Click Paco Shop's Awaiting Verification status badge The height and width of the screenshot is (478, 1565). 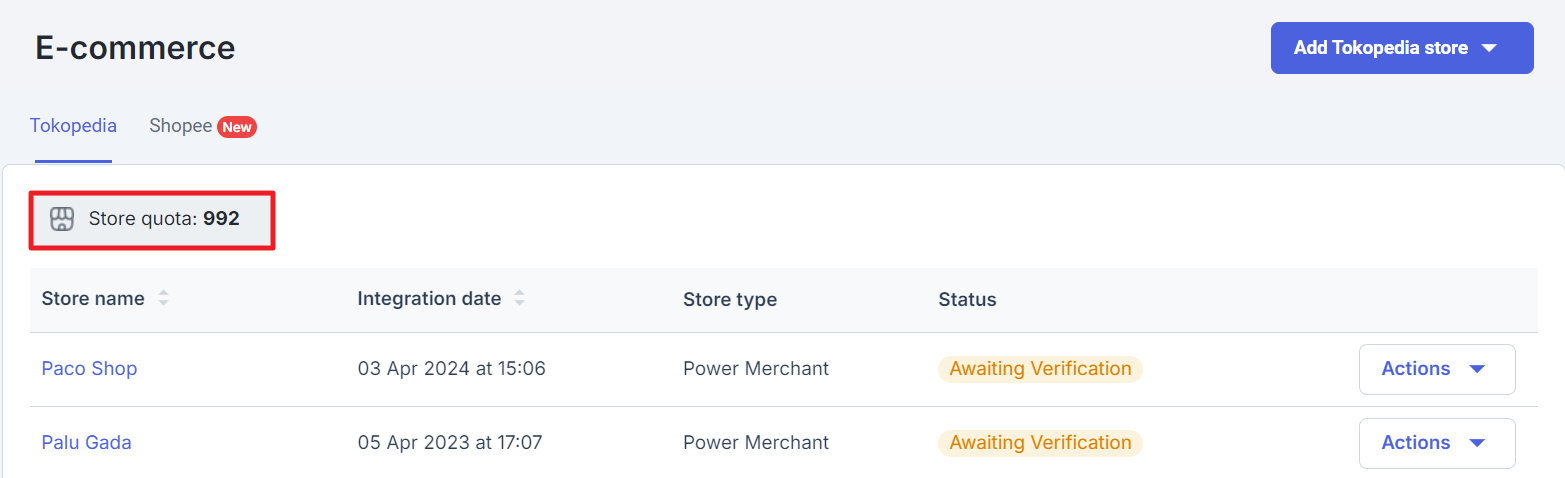pos(1040,369)
